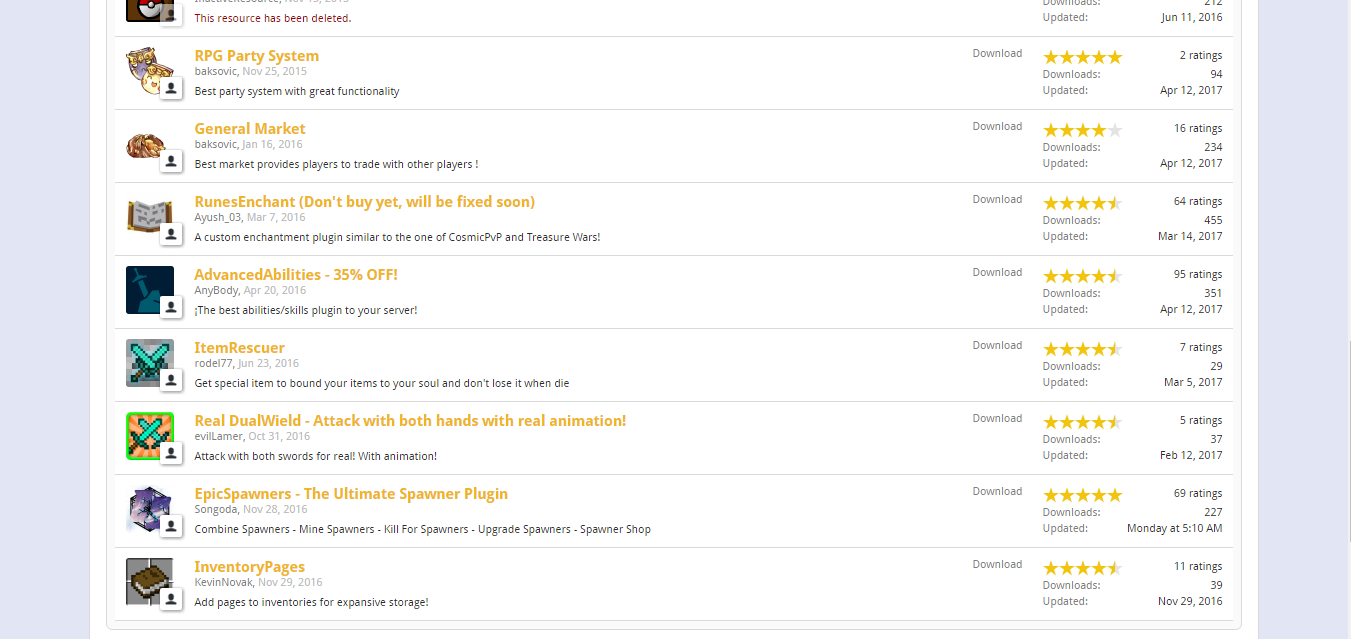Click Download for ItemRescuer

pyautogui.click(x=997, y=346)
